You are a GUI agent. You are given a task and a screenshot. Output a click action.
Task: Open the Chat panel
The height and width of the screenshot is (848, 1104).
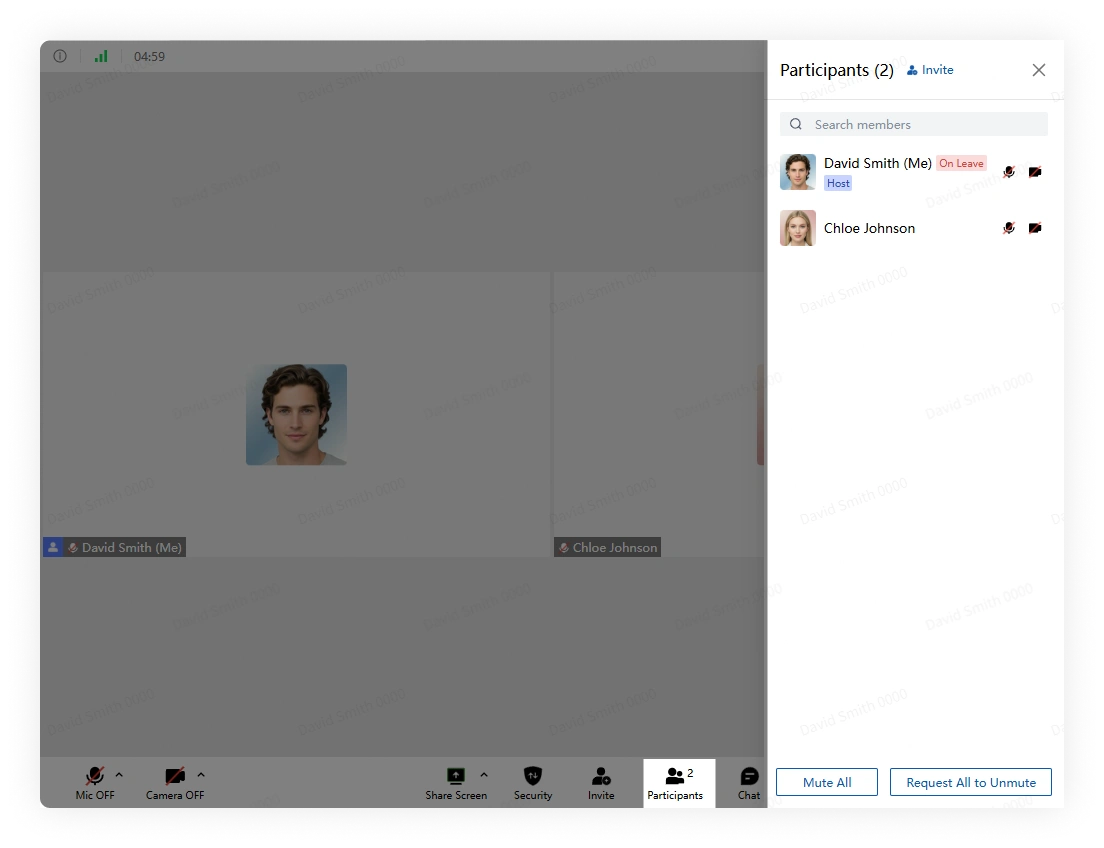[749, 783]
